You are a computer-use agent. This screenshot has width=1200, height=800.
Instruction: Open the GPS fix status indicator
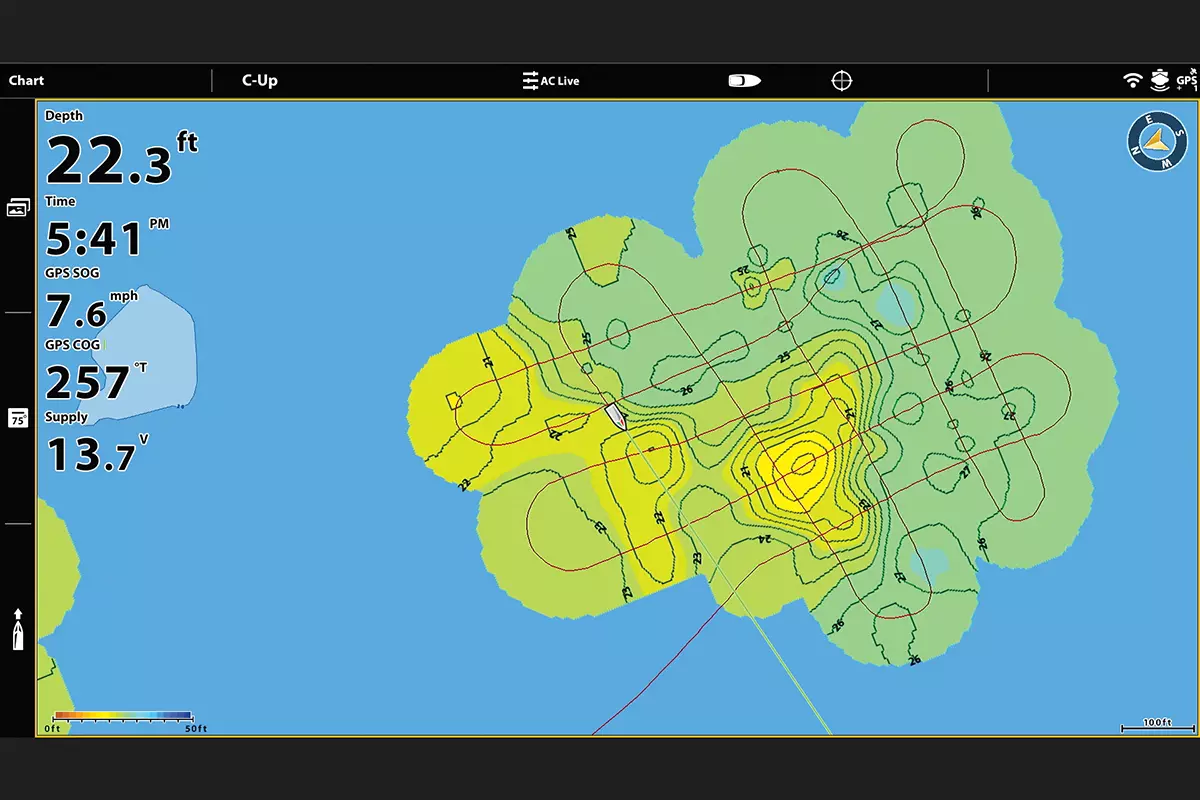[1186, 80]
